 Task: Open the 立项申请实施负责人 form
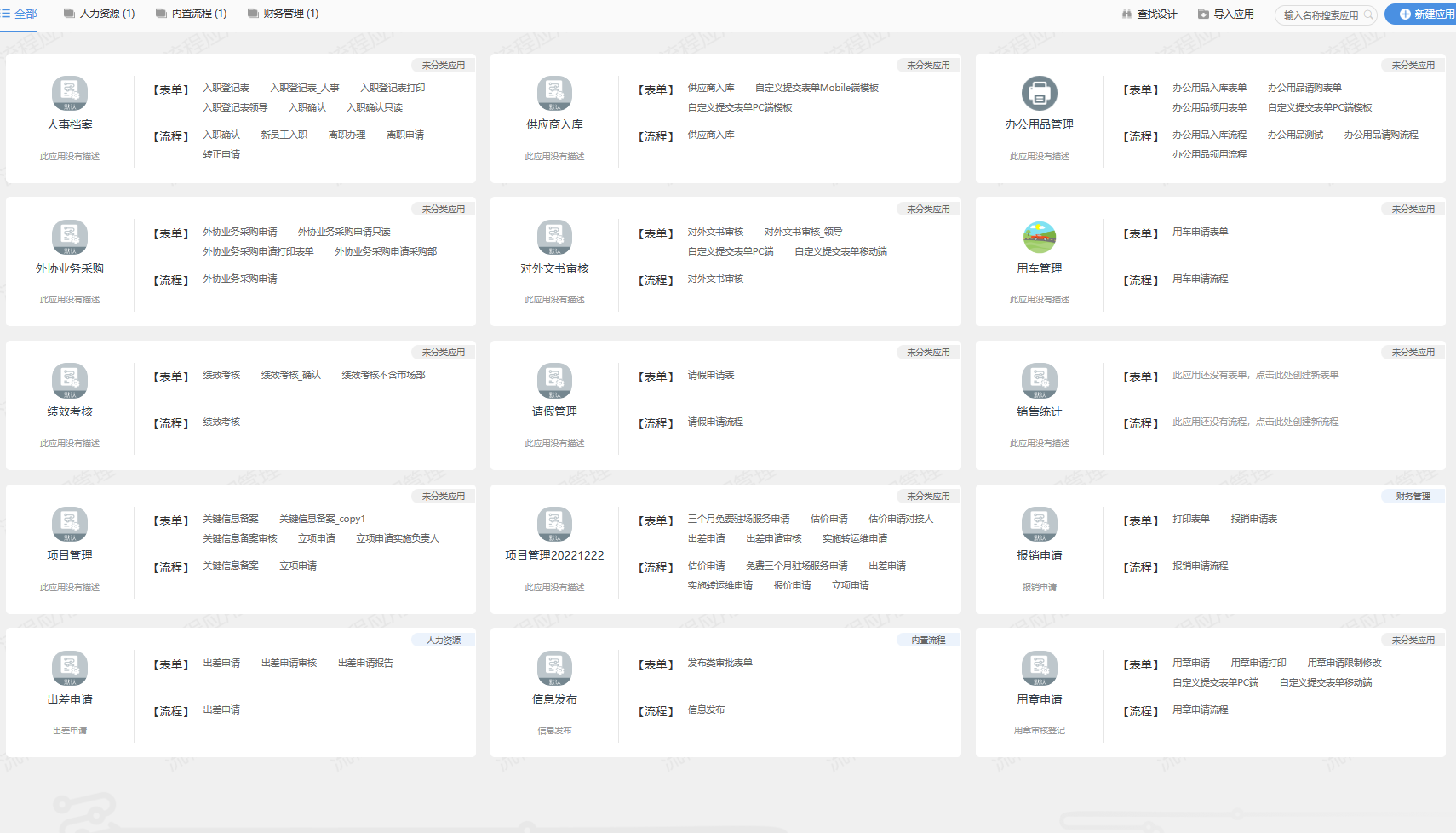click(398, 538)
